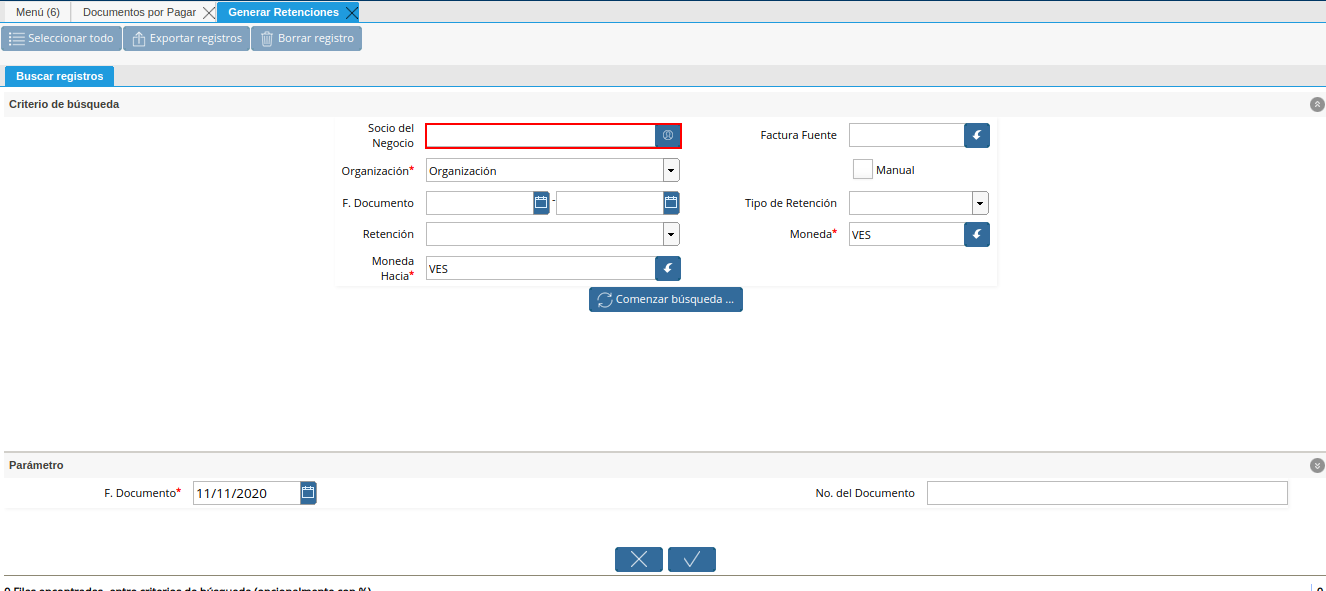
Task: Collapse the Criterio de búsqueda section
Action: 1317,104
